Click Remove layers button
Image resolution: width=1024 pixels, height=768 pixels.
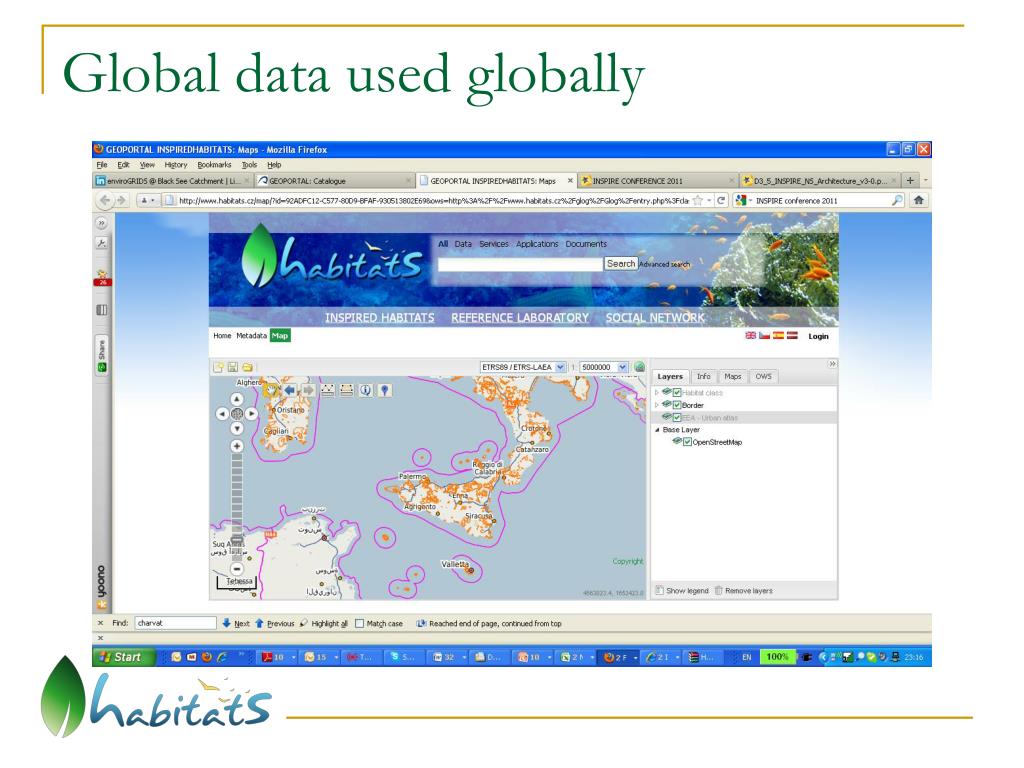tap(743, 591)
